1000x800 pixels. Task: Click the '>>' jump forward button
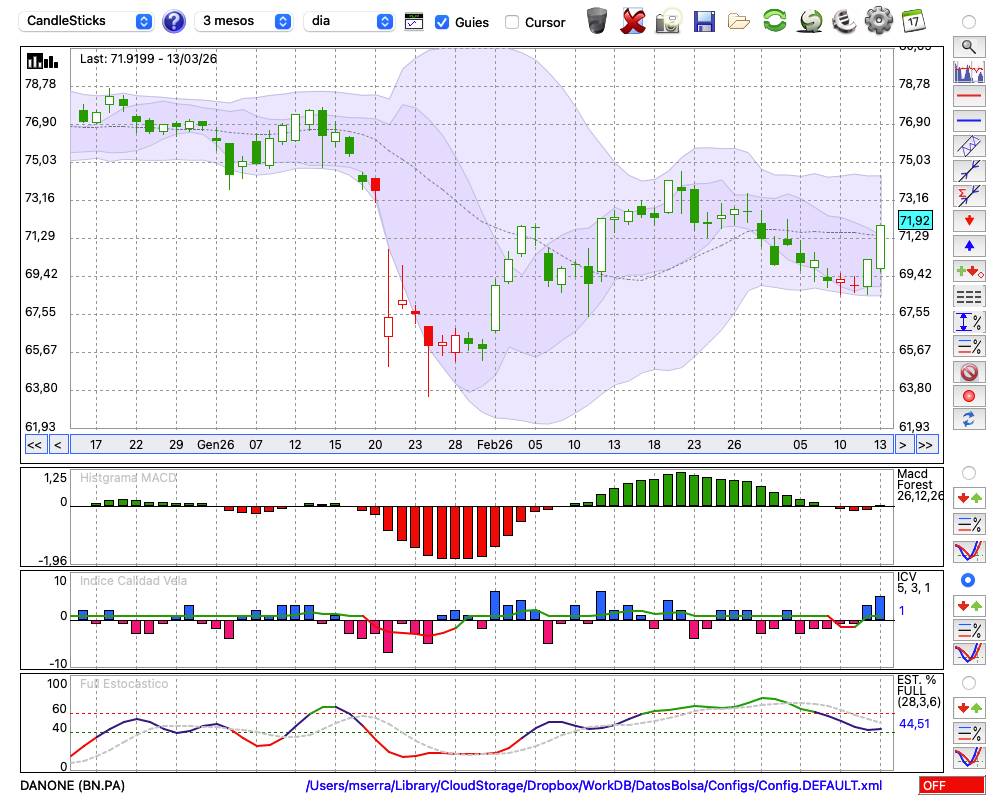coord(926,445)
